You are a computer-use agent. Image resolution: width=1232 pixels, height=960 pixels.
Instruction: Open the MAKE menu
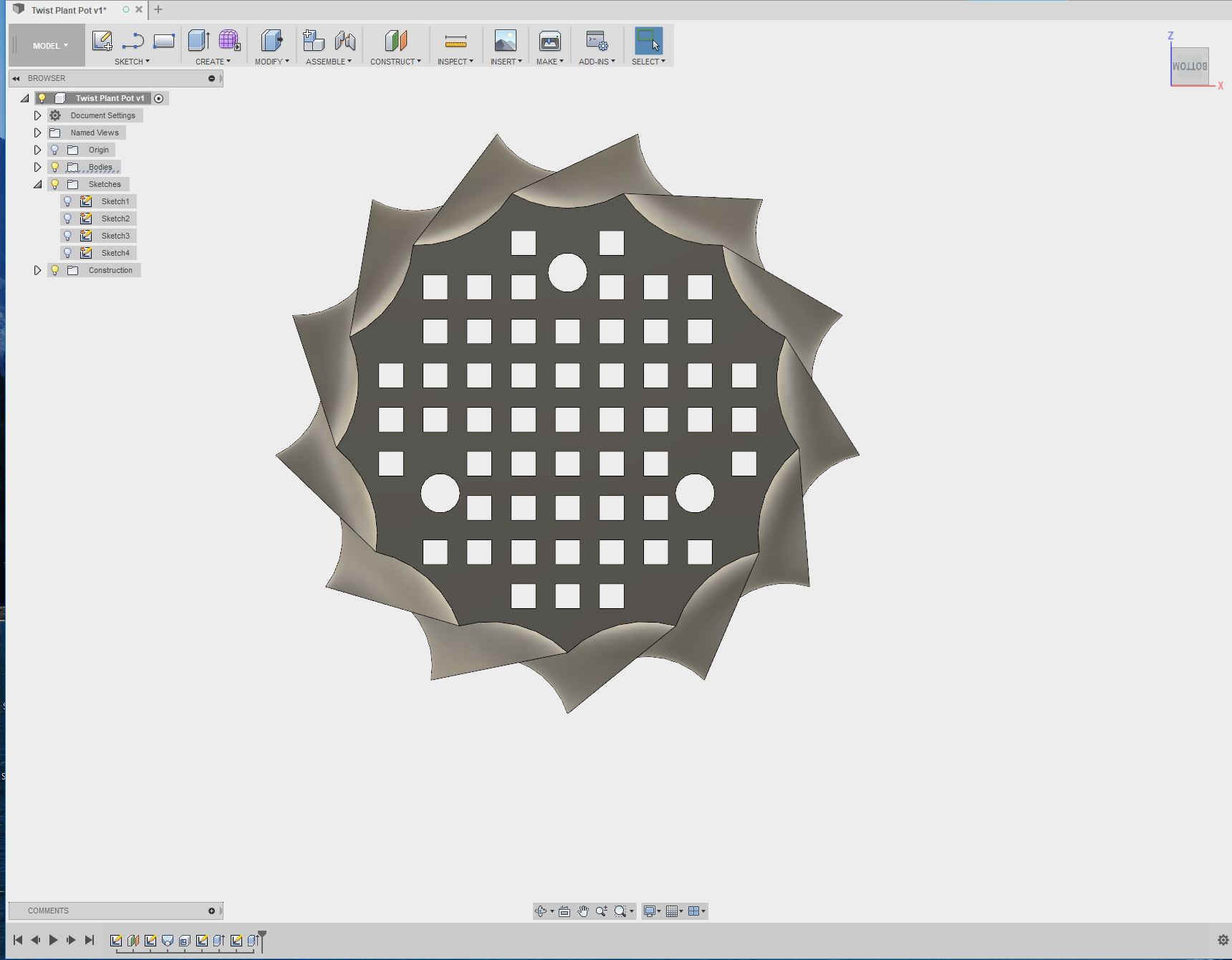tap(550, 62)
